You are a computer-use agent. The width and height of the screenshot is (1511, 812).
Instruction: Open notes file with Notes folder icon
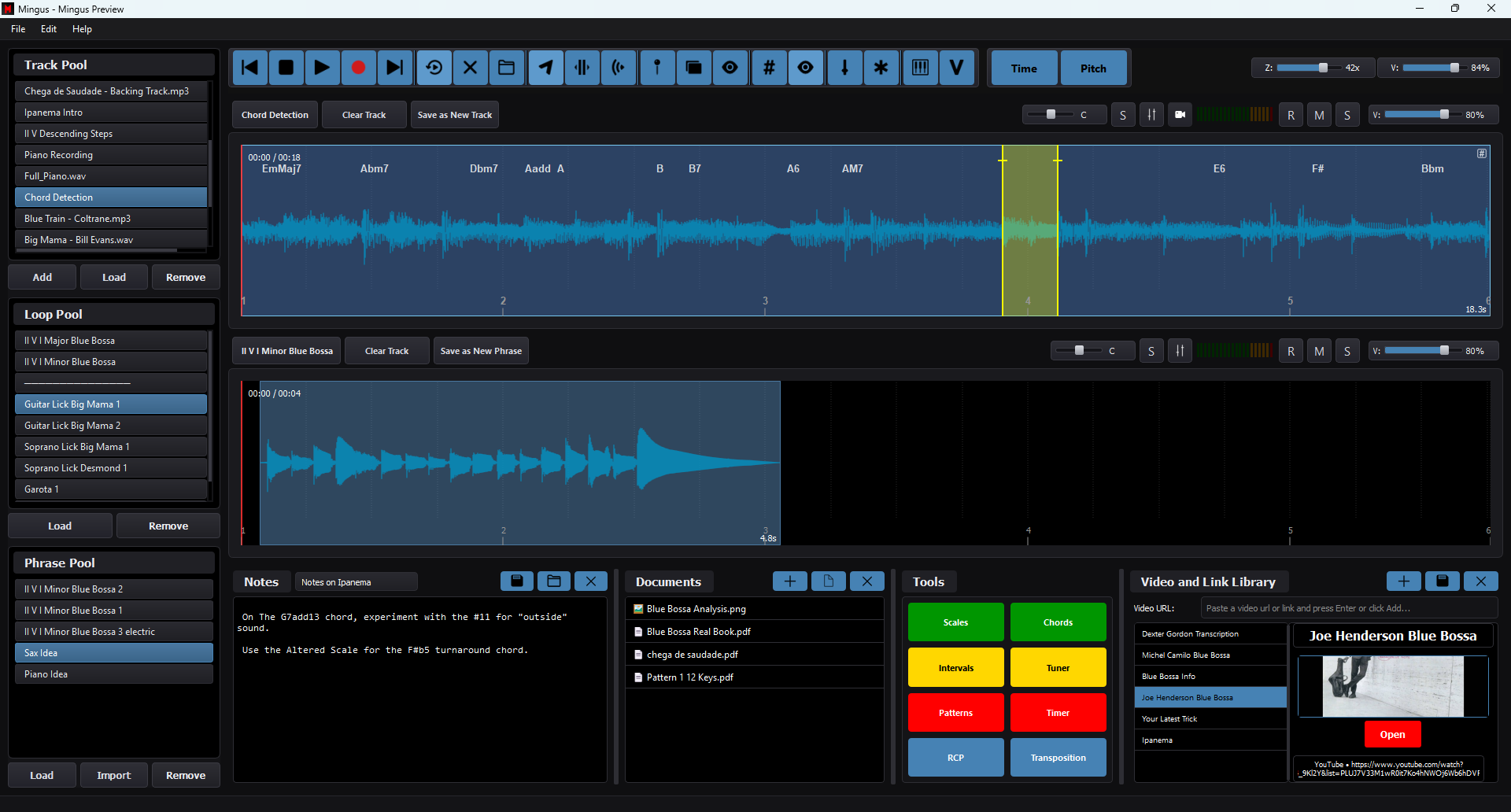554,581
